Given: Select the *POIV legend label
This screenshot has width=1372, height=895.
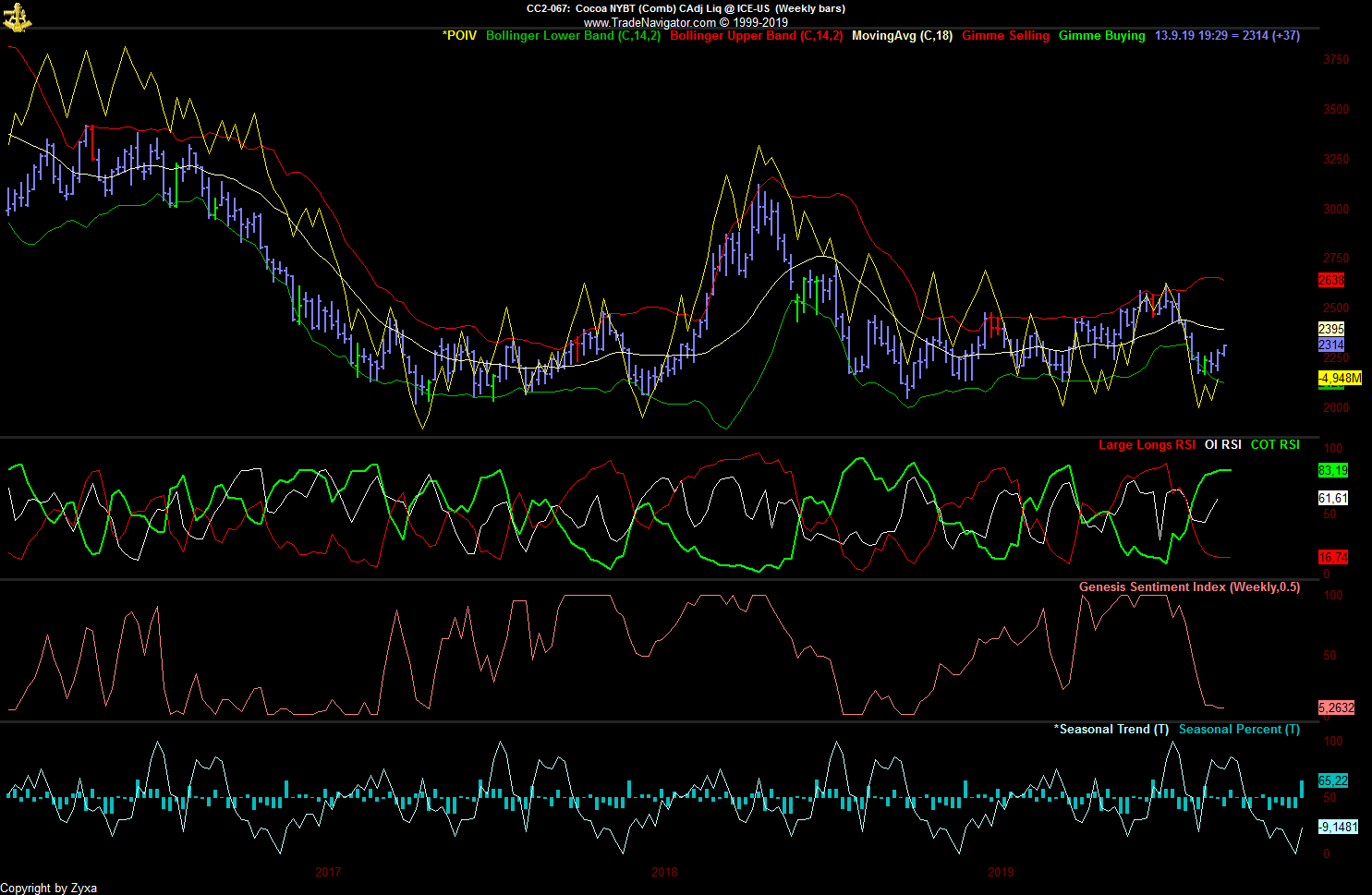Looking at the screenshot, I should [x=459, y=36].
